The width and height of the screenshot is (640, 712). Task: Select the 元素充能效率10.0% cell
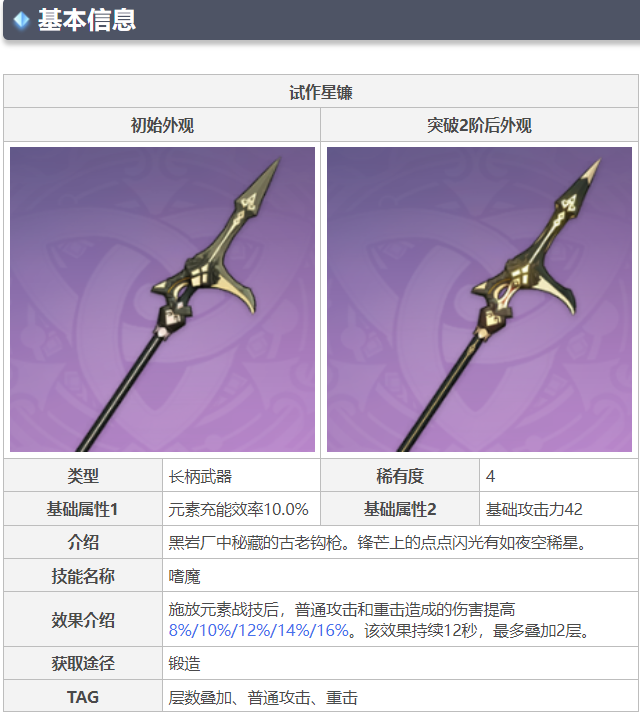pos(242,509)
